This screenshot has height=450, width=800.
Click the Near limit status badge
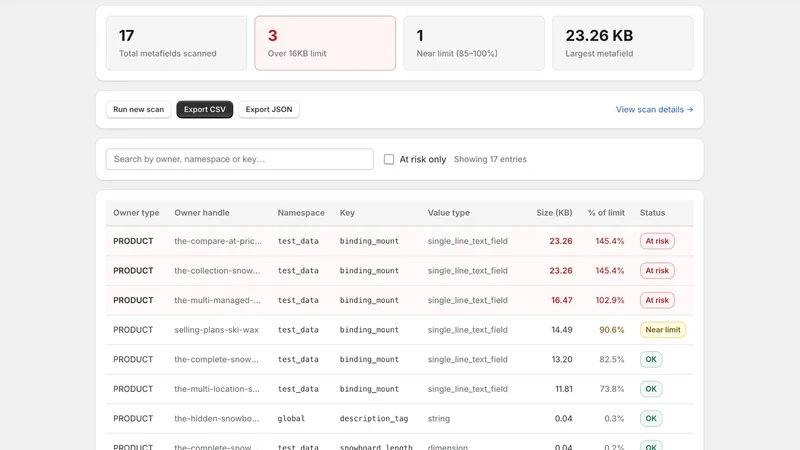(x=663, y=330)
